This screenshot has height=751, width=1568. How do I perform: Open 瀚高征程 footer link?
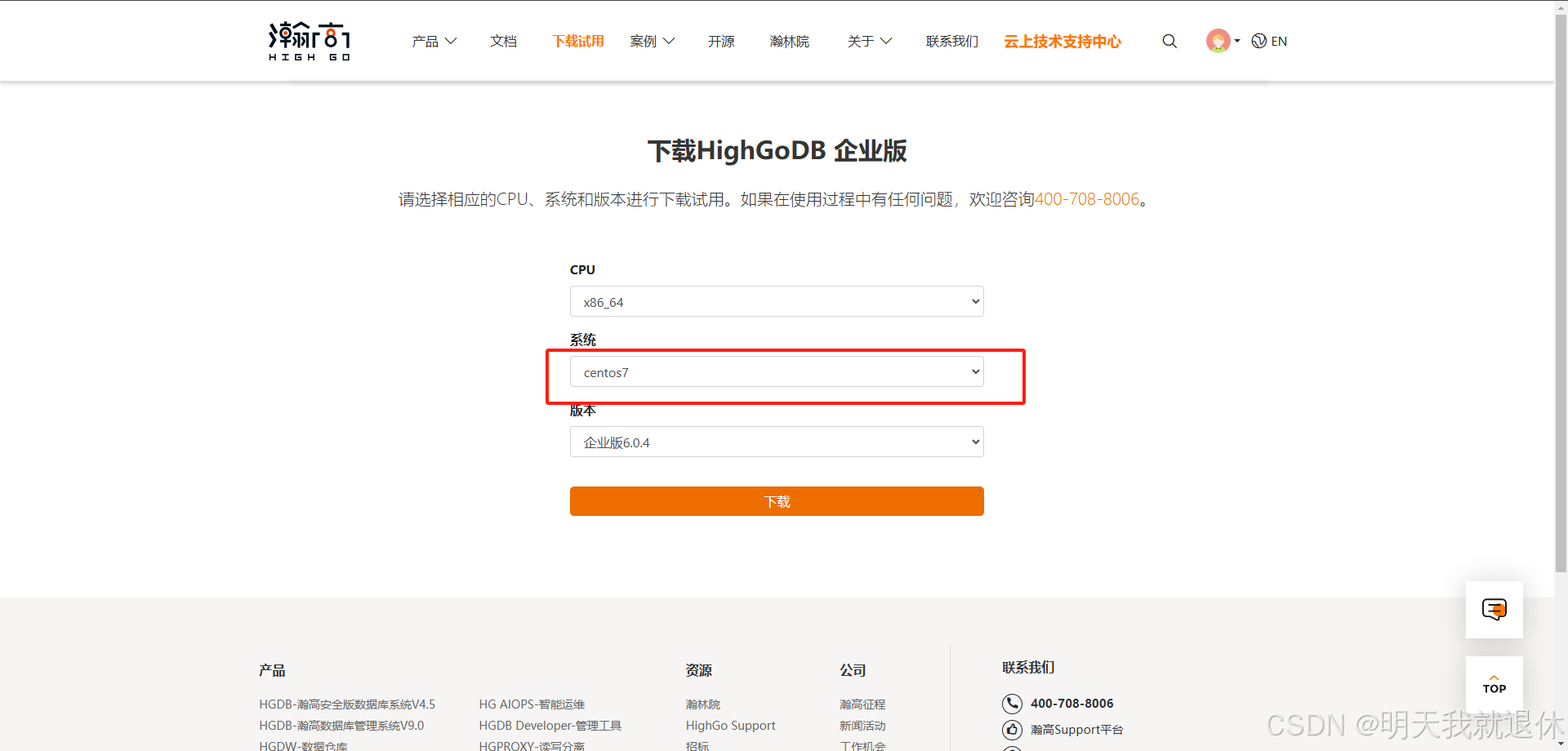[862, 704]
